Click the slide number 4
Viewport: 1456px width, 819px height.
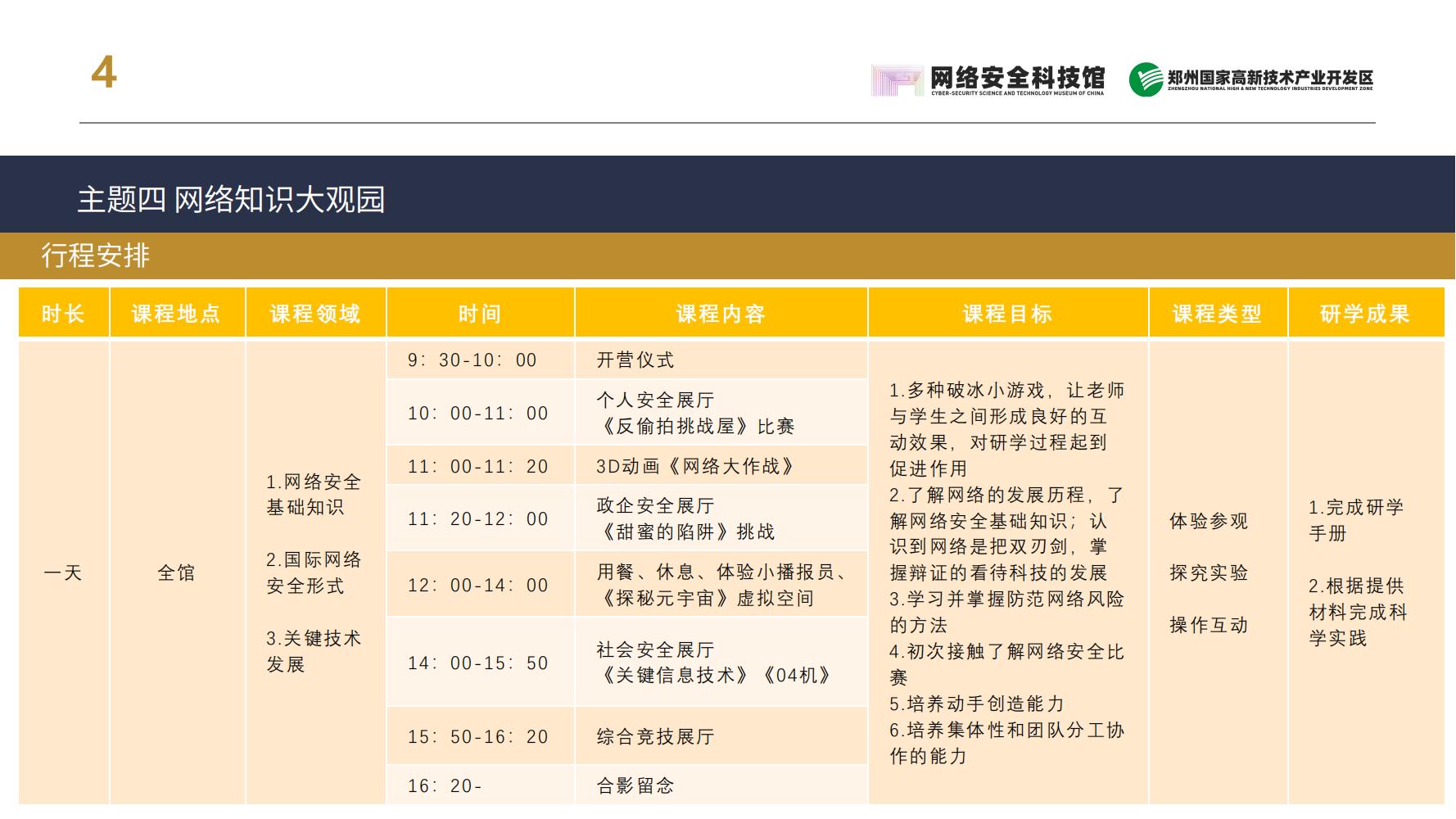click(103, 73)
